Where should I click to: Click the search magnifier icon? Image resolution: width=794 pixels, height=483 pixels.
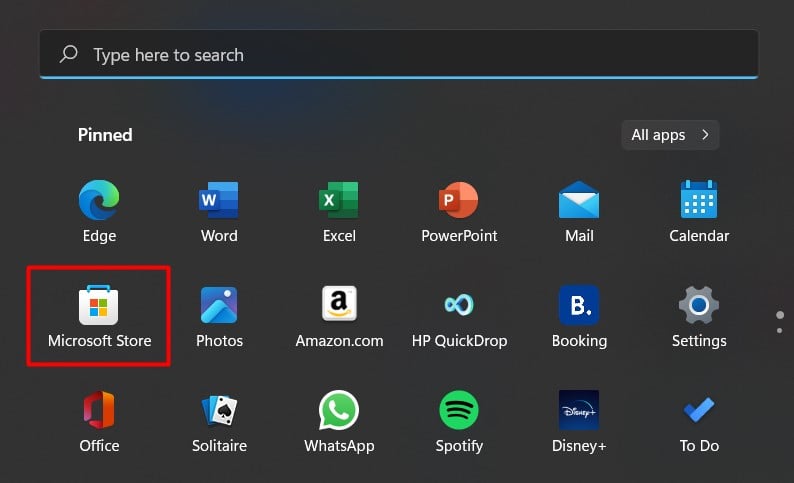click(68, 54)
